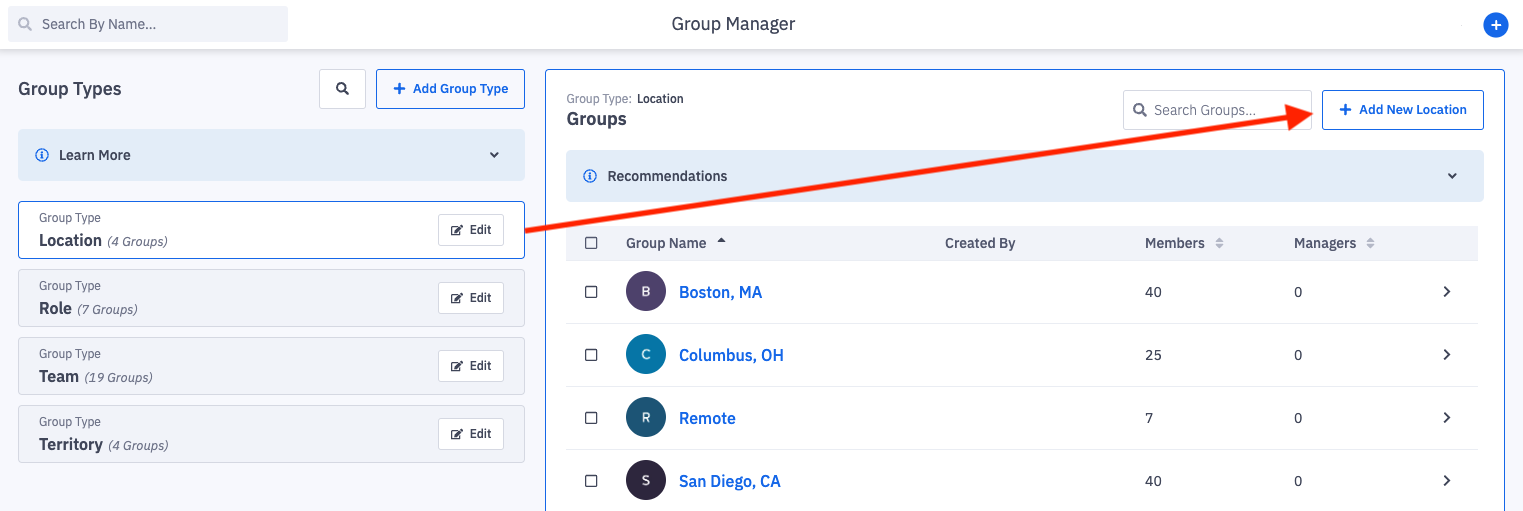
Task: Click Add New Location button
Action: point(1403,110)
